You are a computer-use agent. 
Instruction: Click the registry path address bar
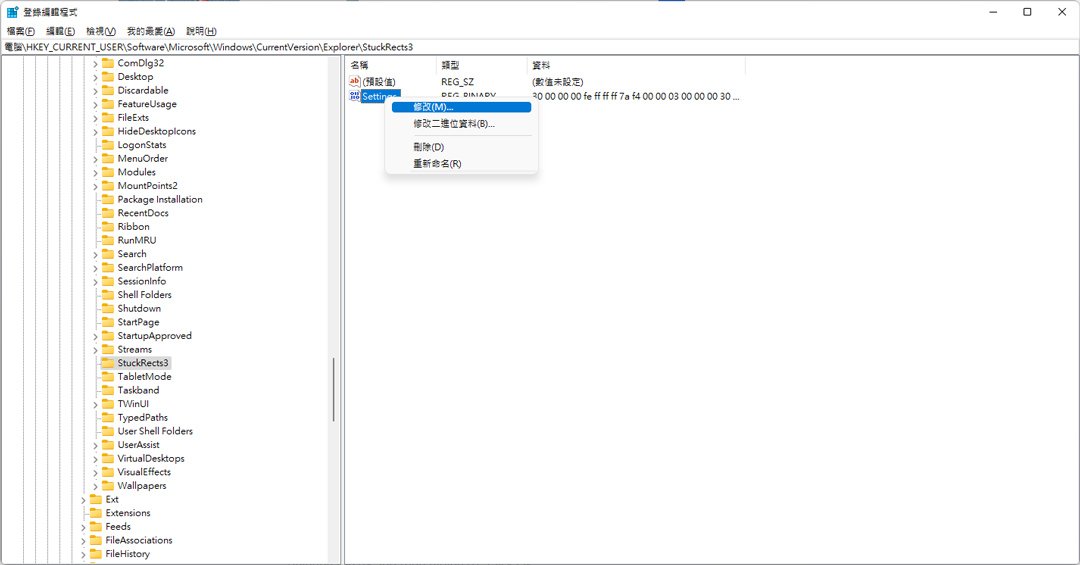pos(540,47)
